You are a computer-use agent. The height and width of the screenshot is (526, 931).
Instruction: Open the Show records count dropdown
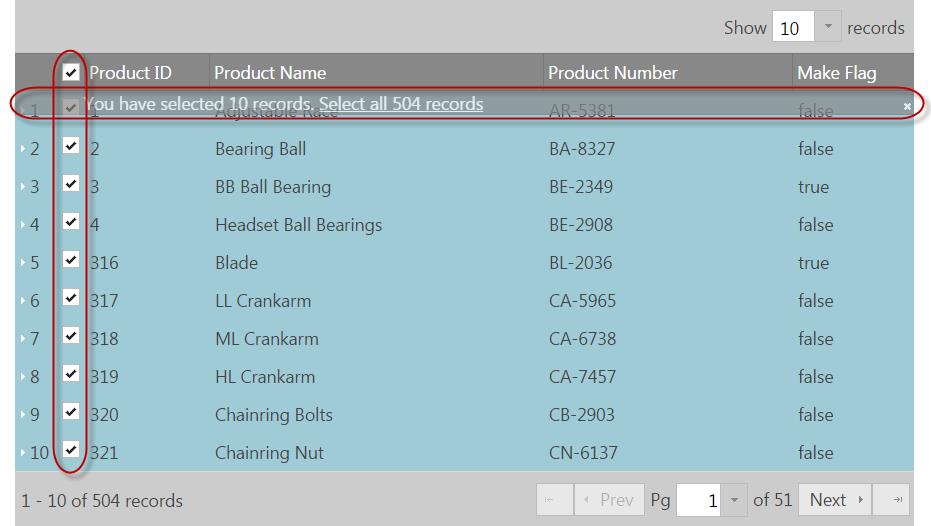point(827,27)
